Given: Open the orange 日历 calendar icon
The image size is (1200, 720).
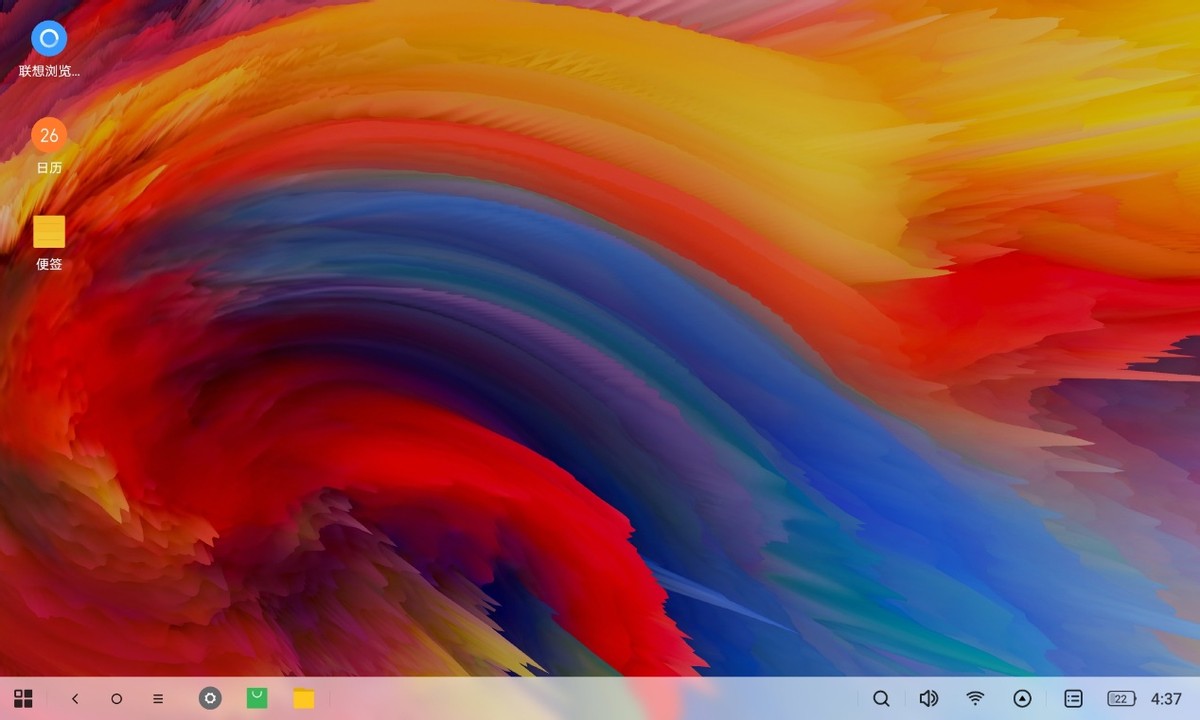Looking at the screenshot, I should click(x=49, y=135).
